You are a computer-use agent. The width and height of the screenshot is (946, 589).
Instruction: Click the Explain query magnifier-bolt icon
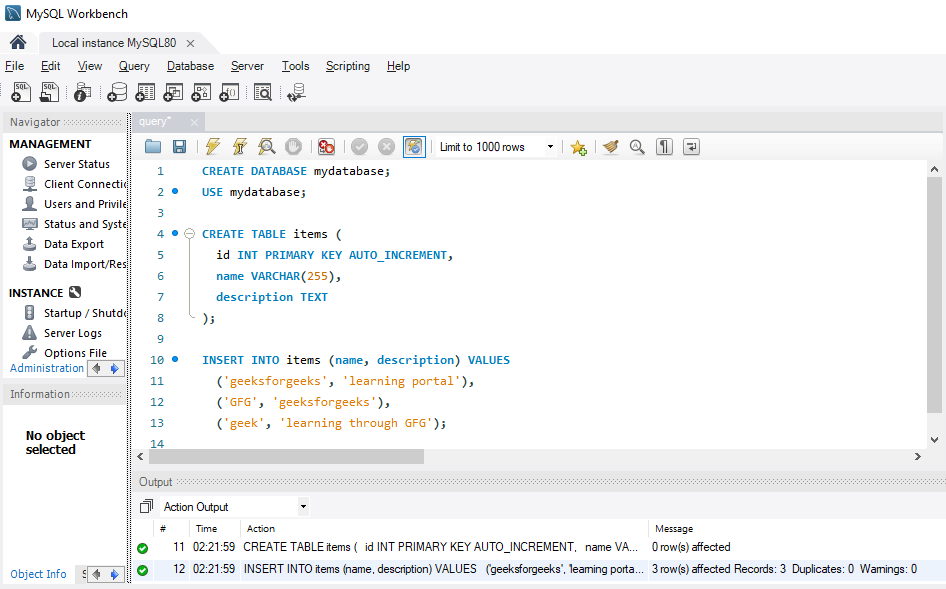tap(266, 147)
